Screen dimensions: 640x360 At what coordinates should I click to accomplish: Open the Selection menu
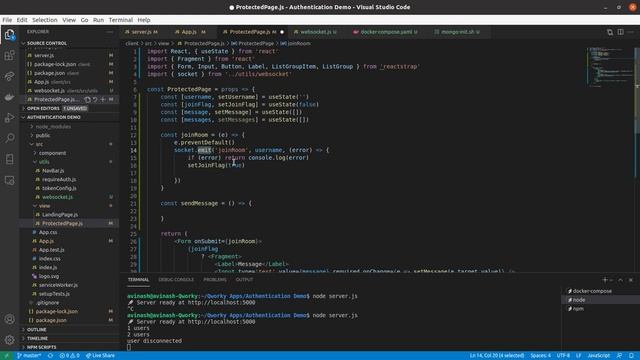coord(44,20)
